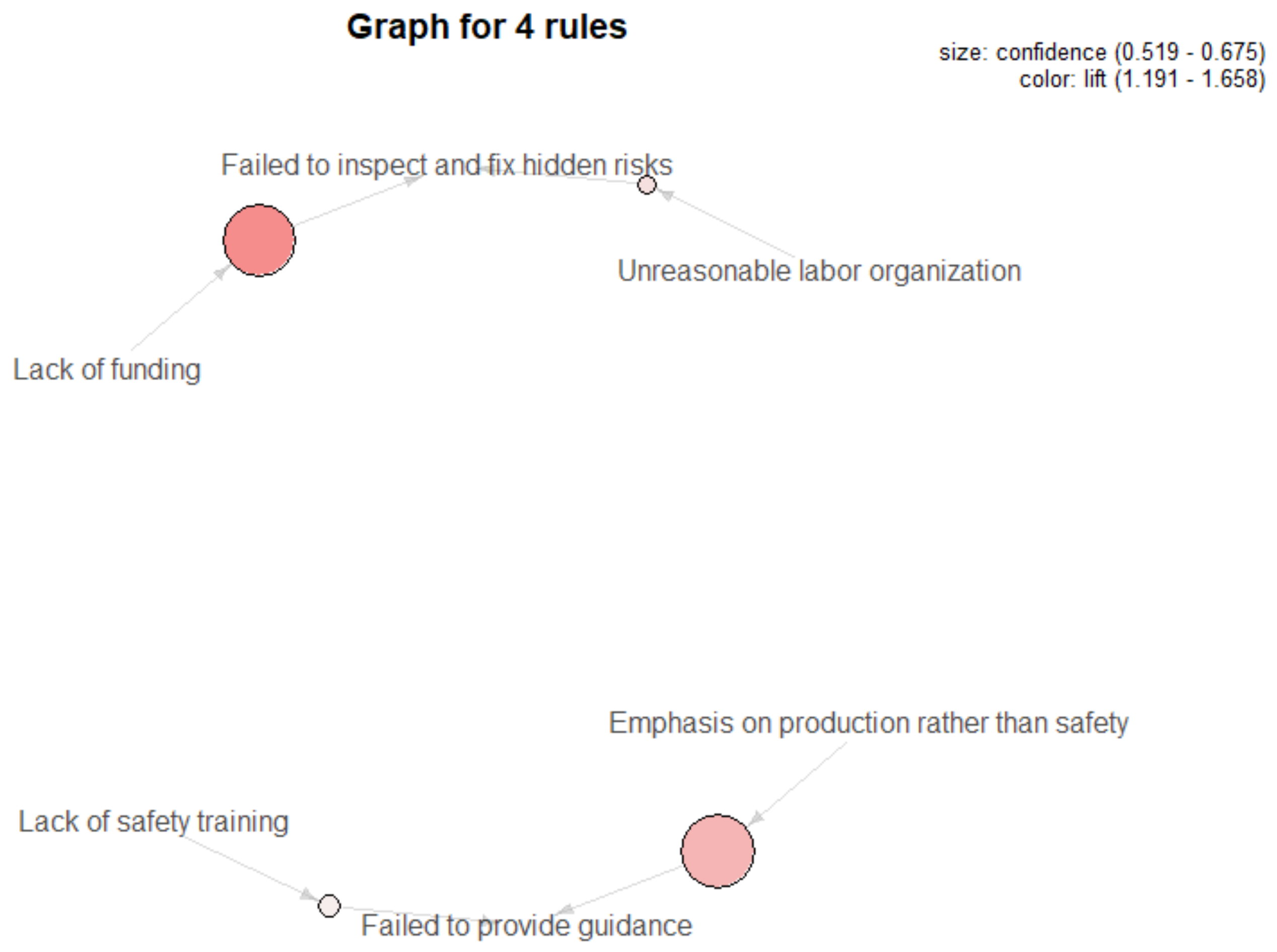1277x952 pixels.
Task: Click the 'Graph for 4 rules' title
Action: click(486, 27)
